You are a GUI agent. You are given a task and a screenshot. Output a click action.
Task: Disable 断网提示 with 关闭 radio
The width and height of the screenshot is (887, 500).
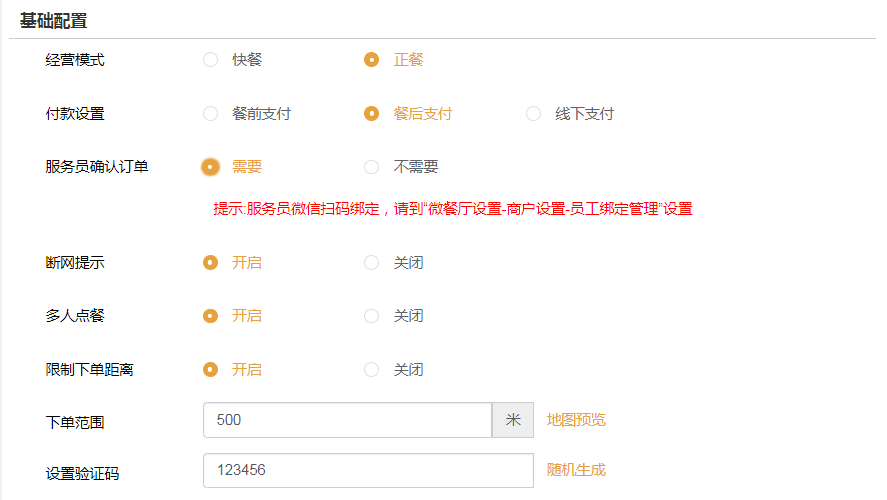pos(372,263)
